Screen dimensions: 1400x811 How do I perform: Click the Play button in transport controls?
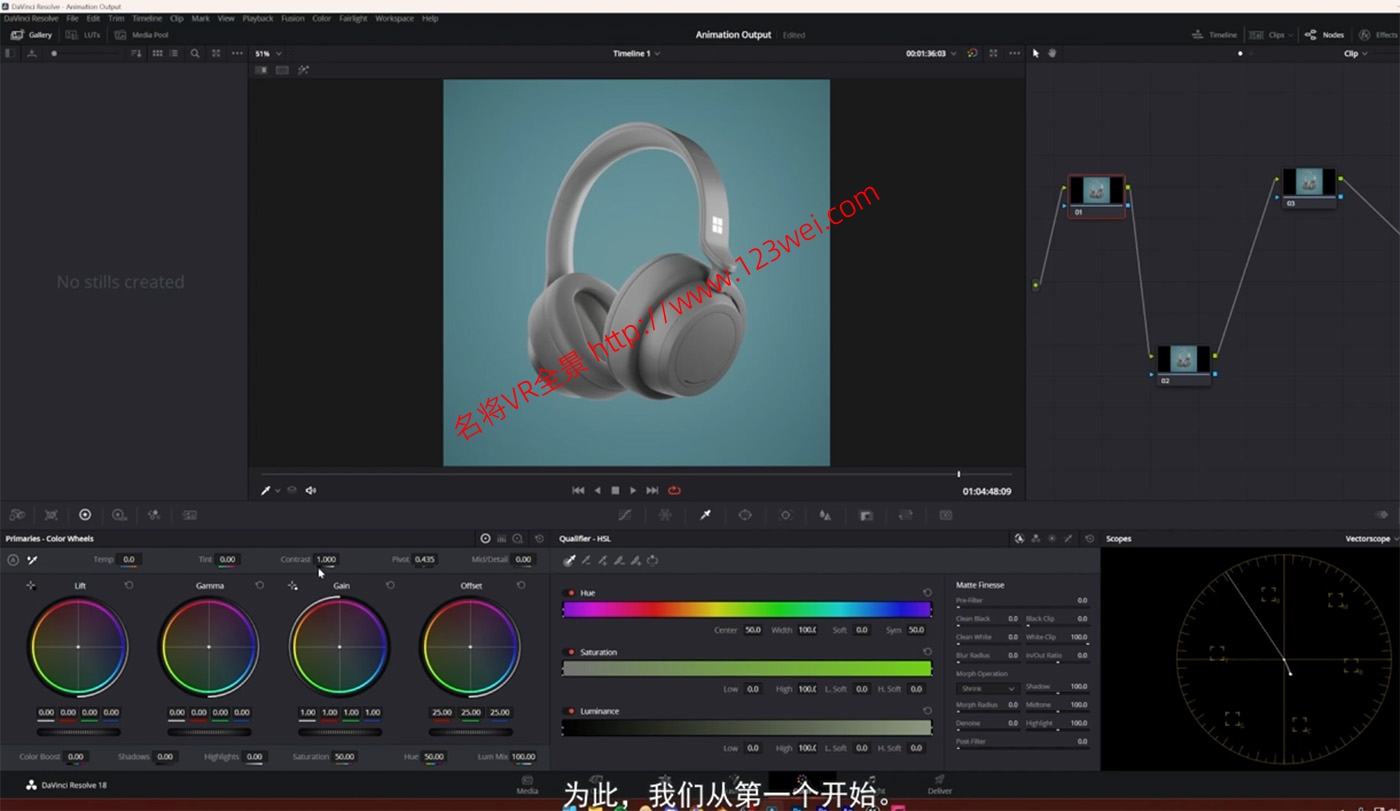tap(633, 490)
